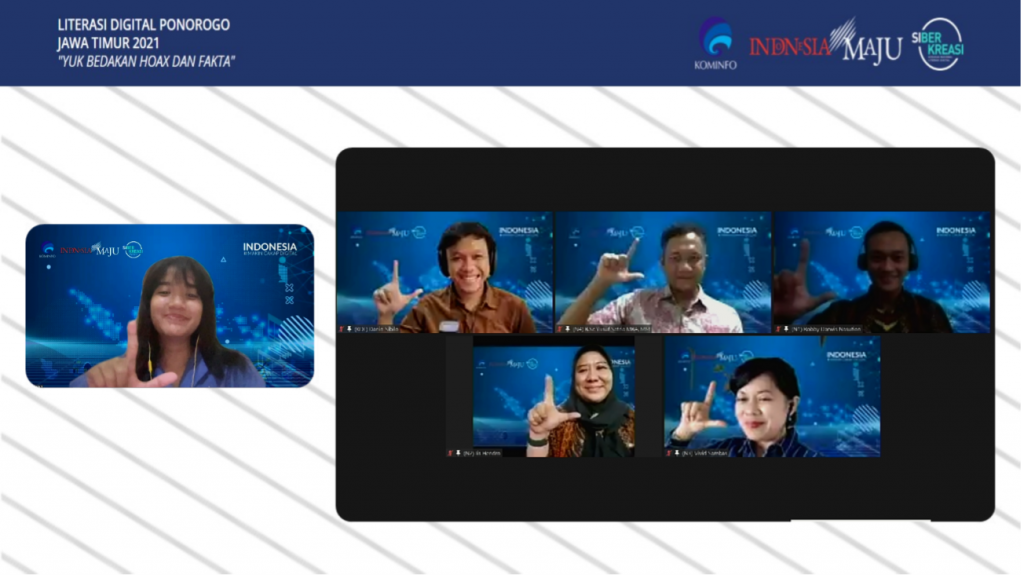Screen dimensions: 1024x578
Task: Click muted mic icon on hijab woman's tile
Action: [450, 453]
